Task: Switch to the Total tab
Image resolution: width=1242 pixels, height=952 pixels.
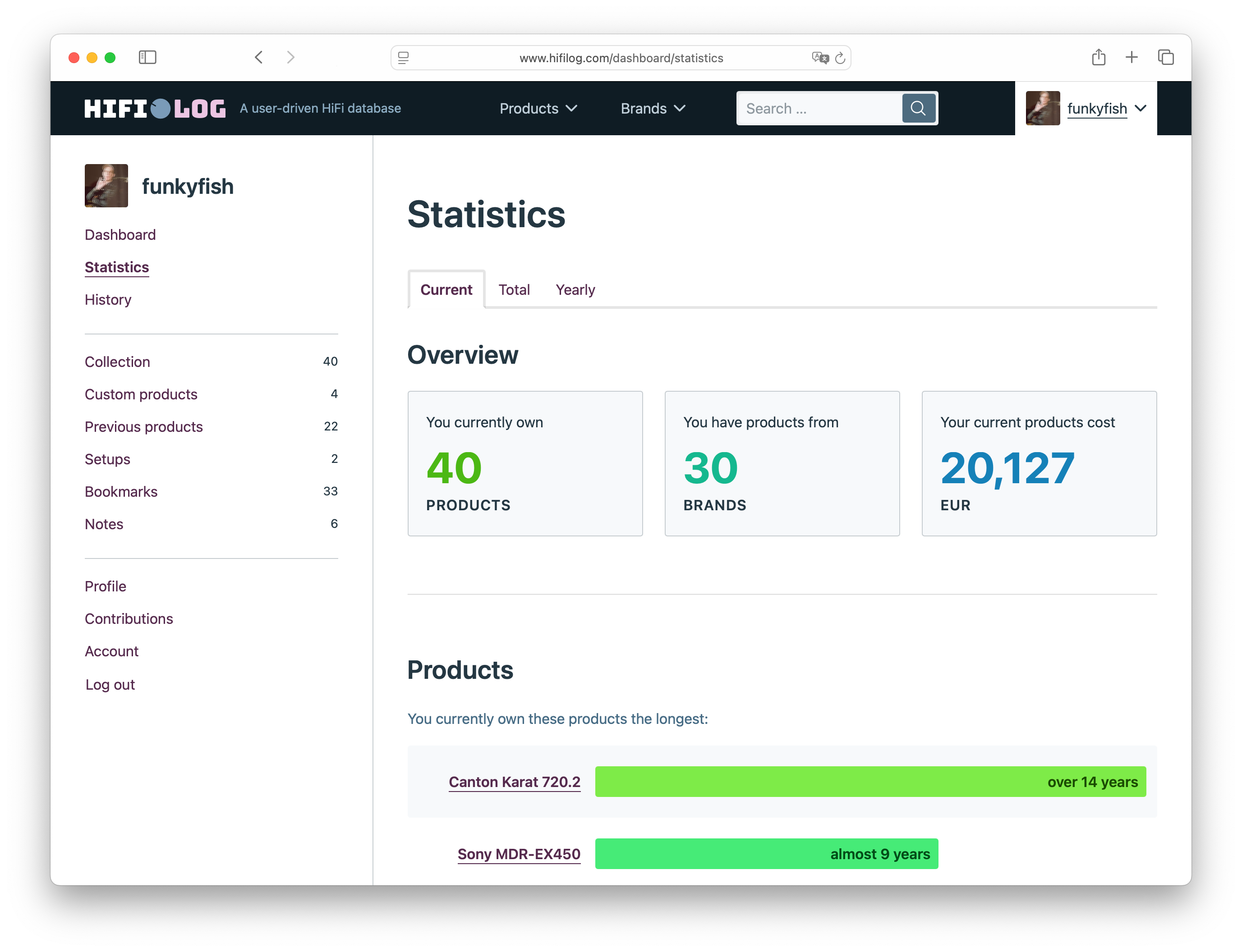Action: click(514, 289)
